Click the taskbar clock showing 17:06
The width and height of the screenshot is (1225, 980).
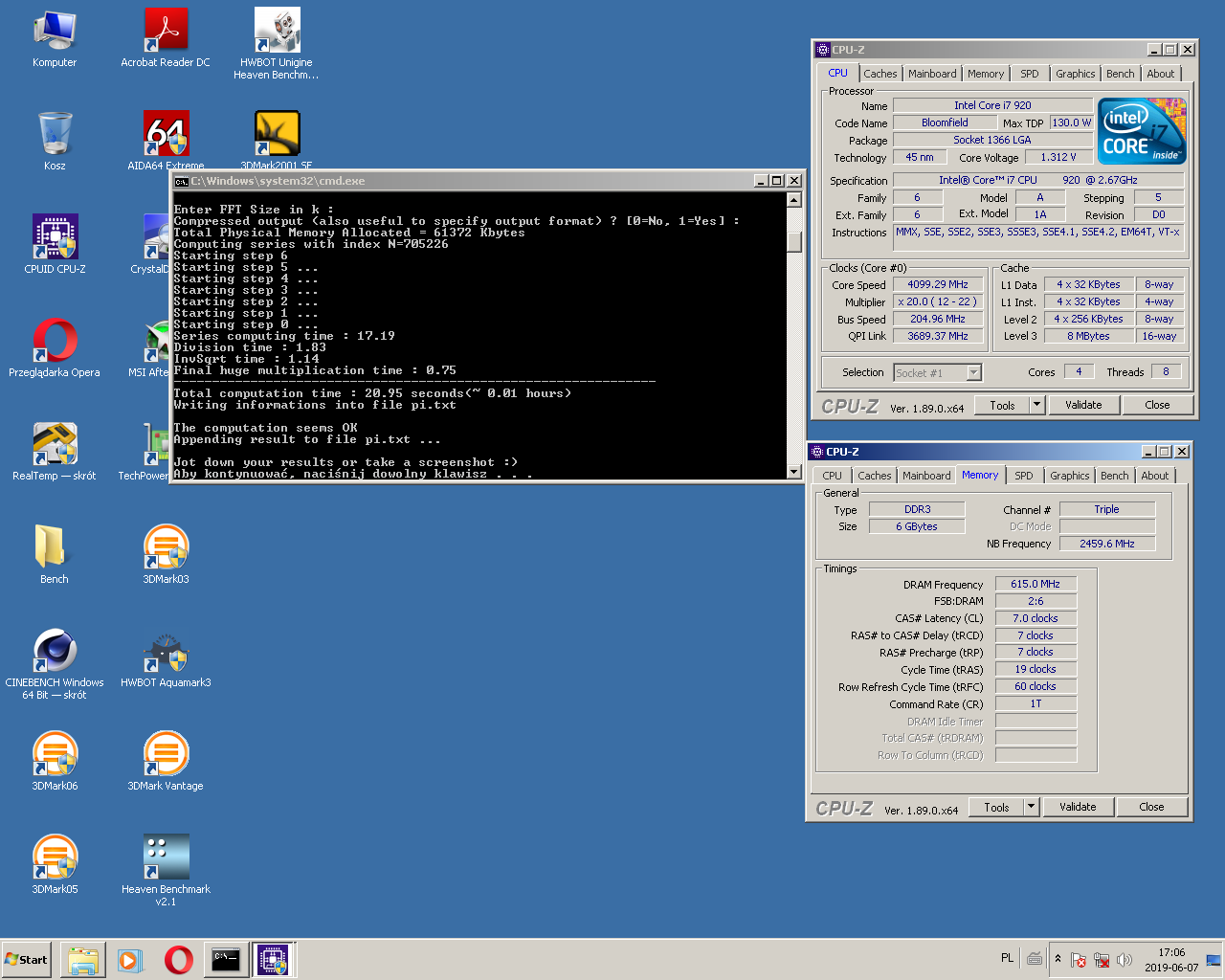point(1171,960)
